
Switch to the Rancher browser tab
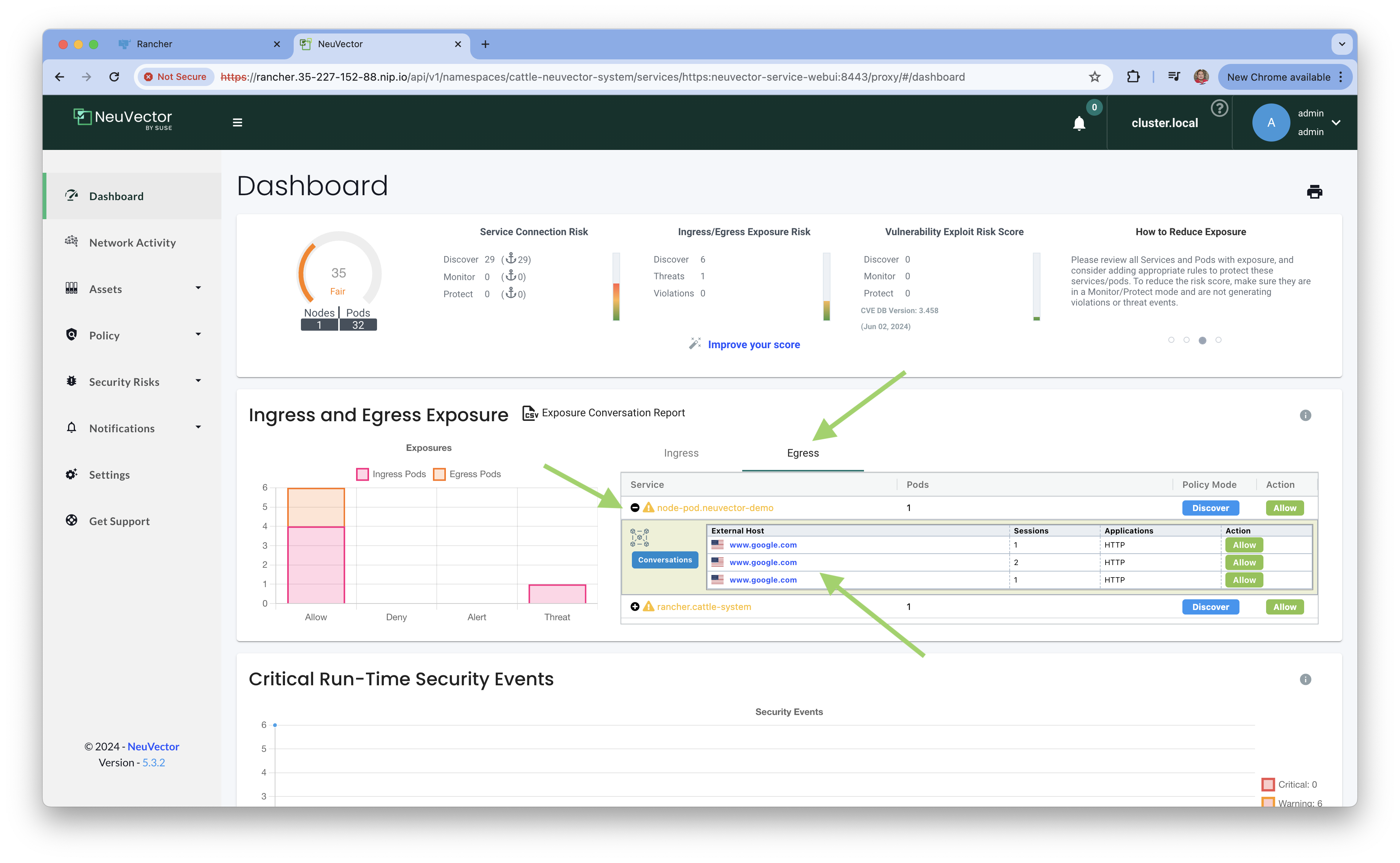(154, 44)
